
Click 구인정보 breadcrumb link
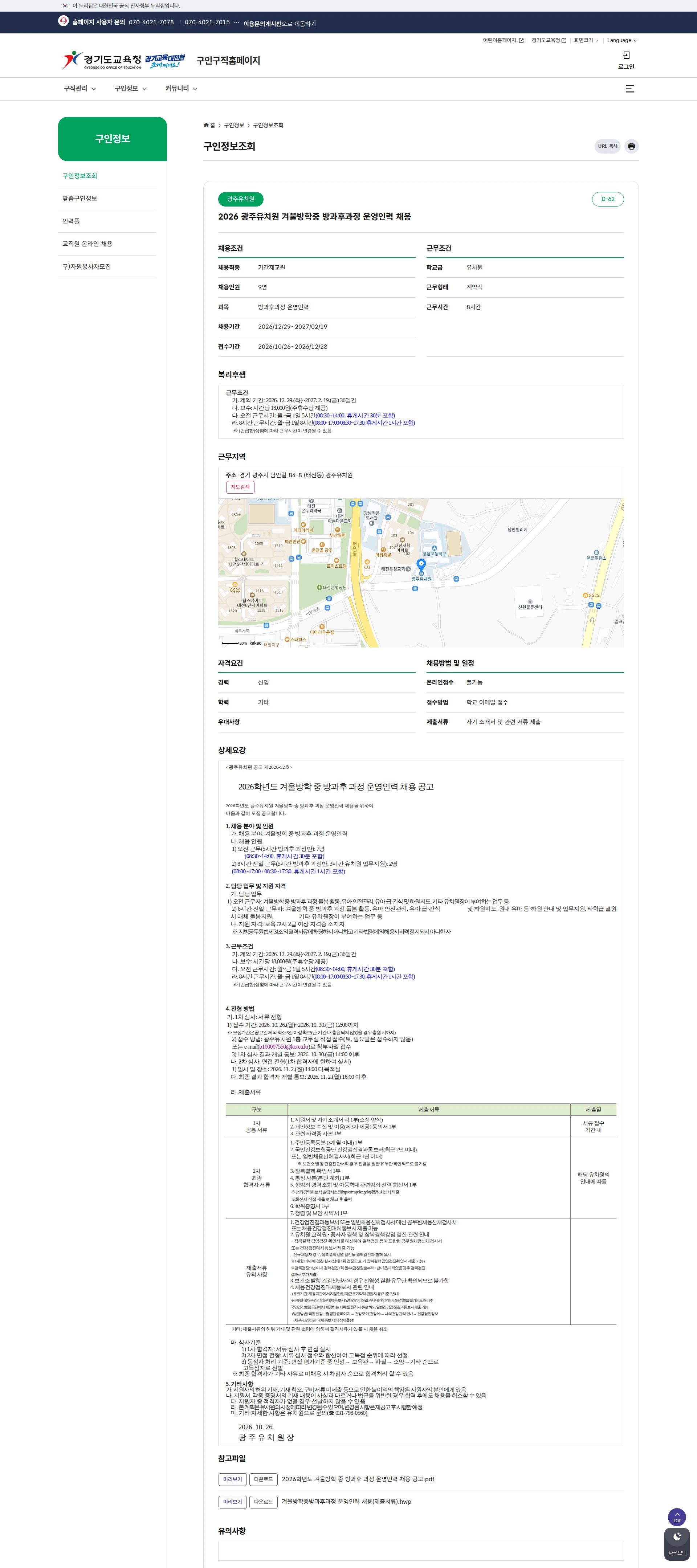[x=234, y=125]
